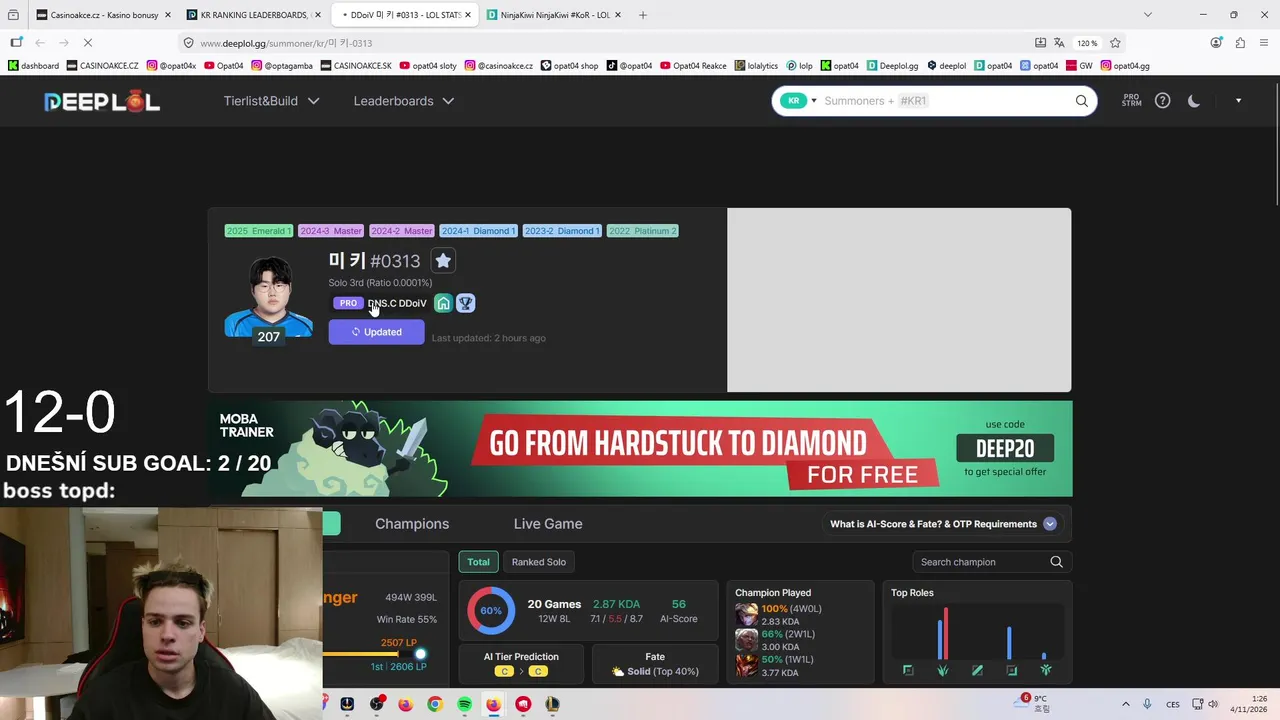Click the 2023-2 Diamond 1 season tag
The width and height of the screenshot is (1280, 720).
[562, 231]
